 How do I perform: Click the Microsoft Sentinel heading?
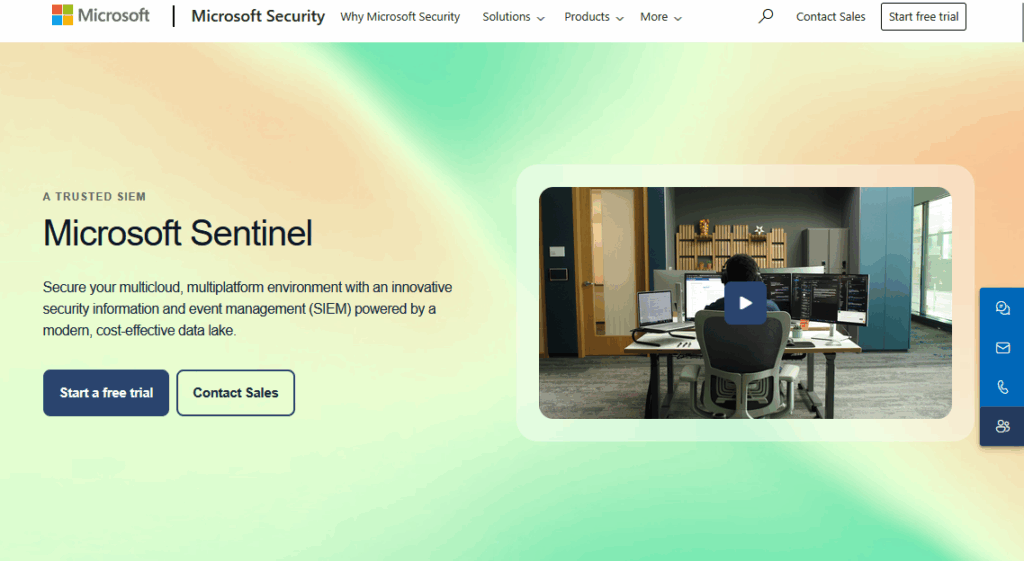click(x=178, y=233)
